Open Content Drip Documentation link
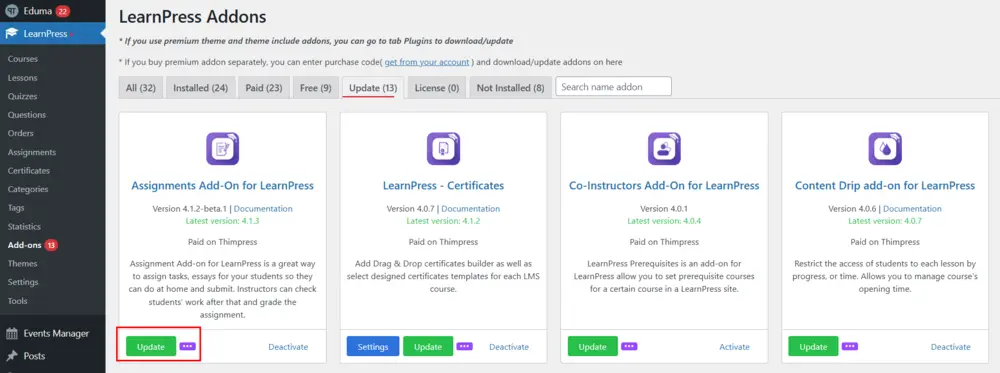 (x=912, y=208)
